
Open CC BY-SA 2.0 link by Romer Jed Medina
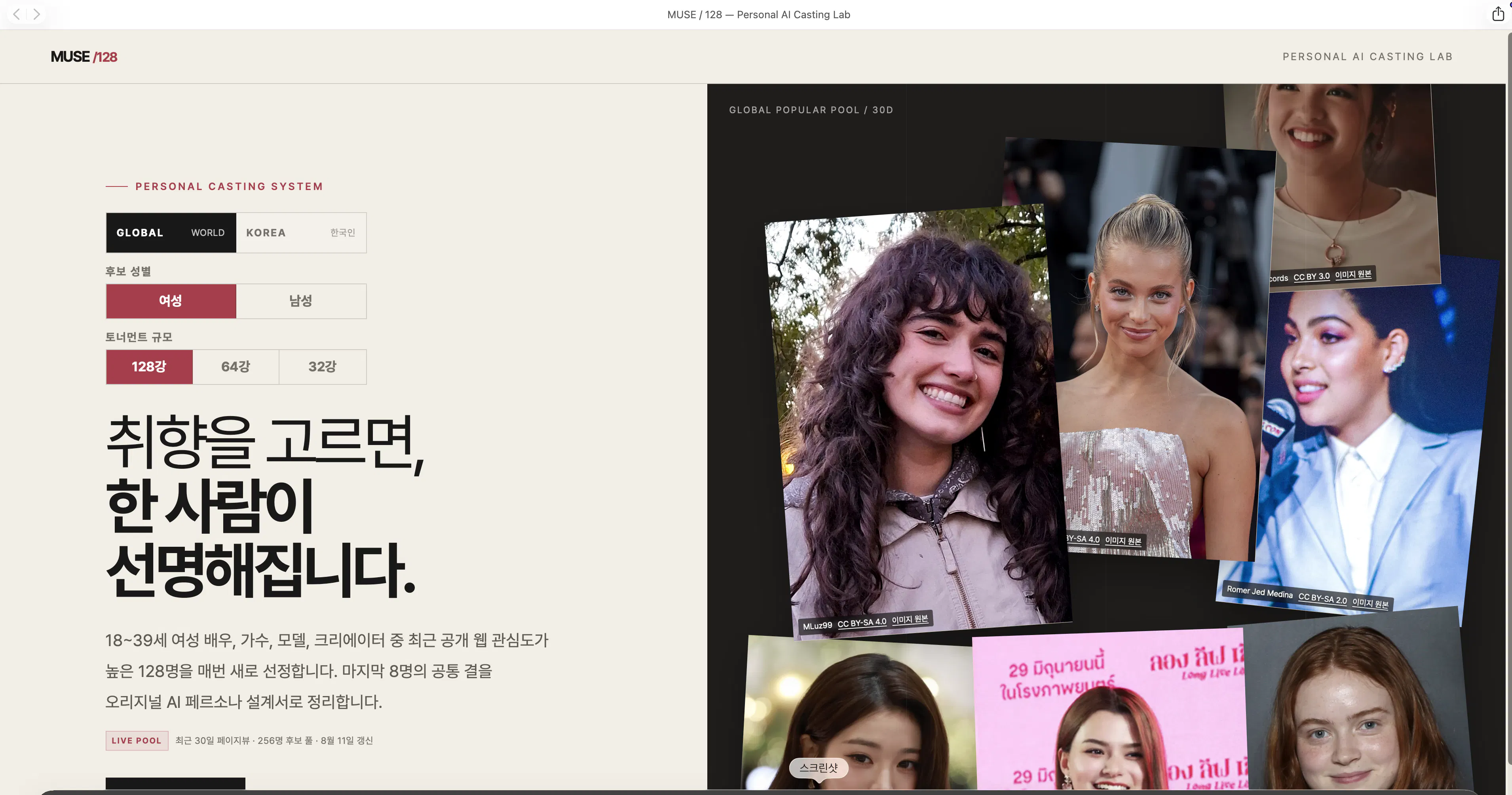[1322, 598]
